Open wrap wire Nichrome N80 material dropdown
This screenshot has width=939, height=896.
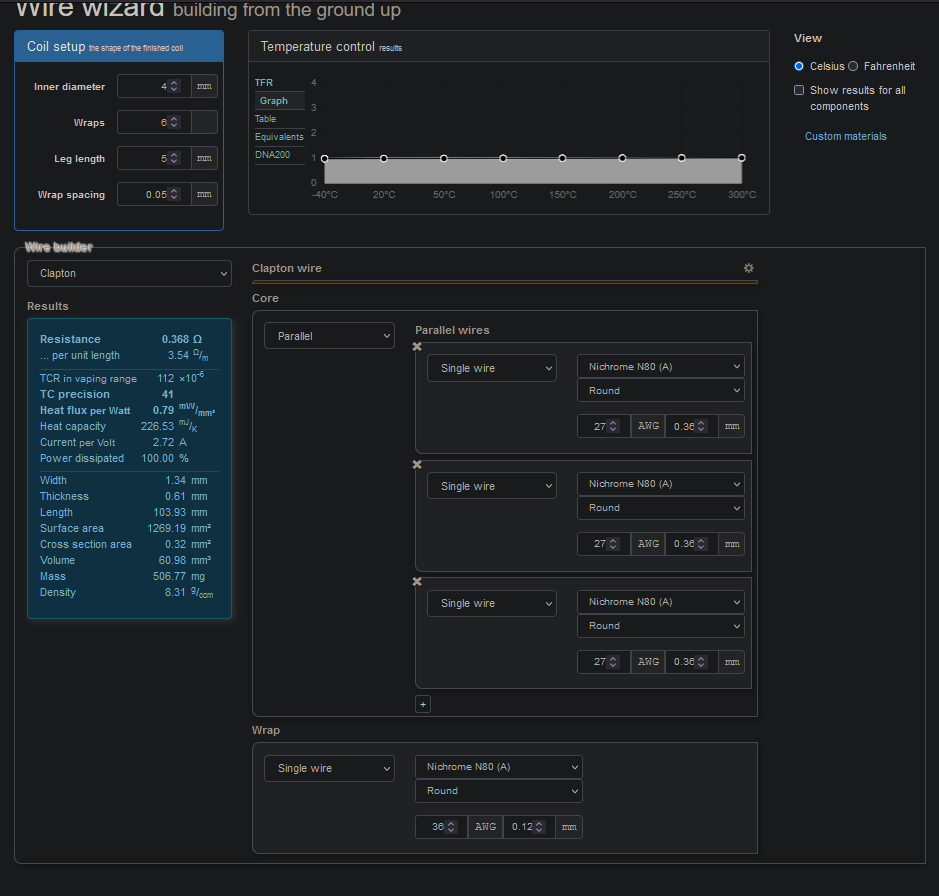point(498,767)
